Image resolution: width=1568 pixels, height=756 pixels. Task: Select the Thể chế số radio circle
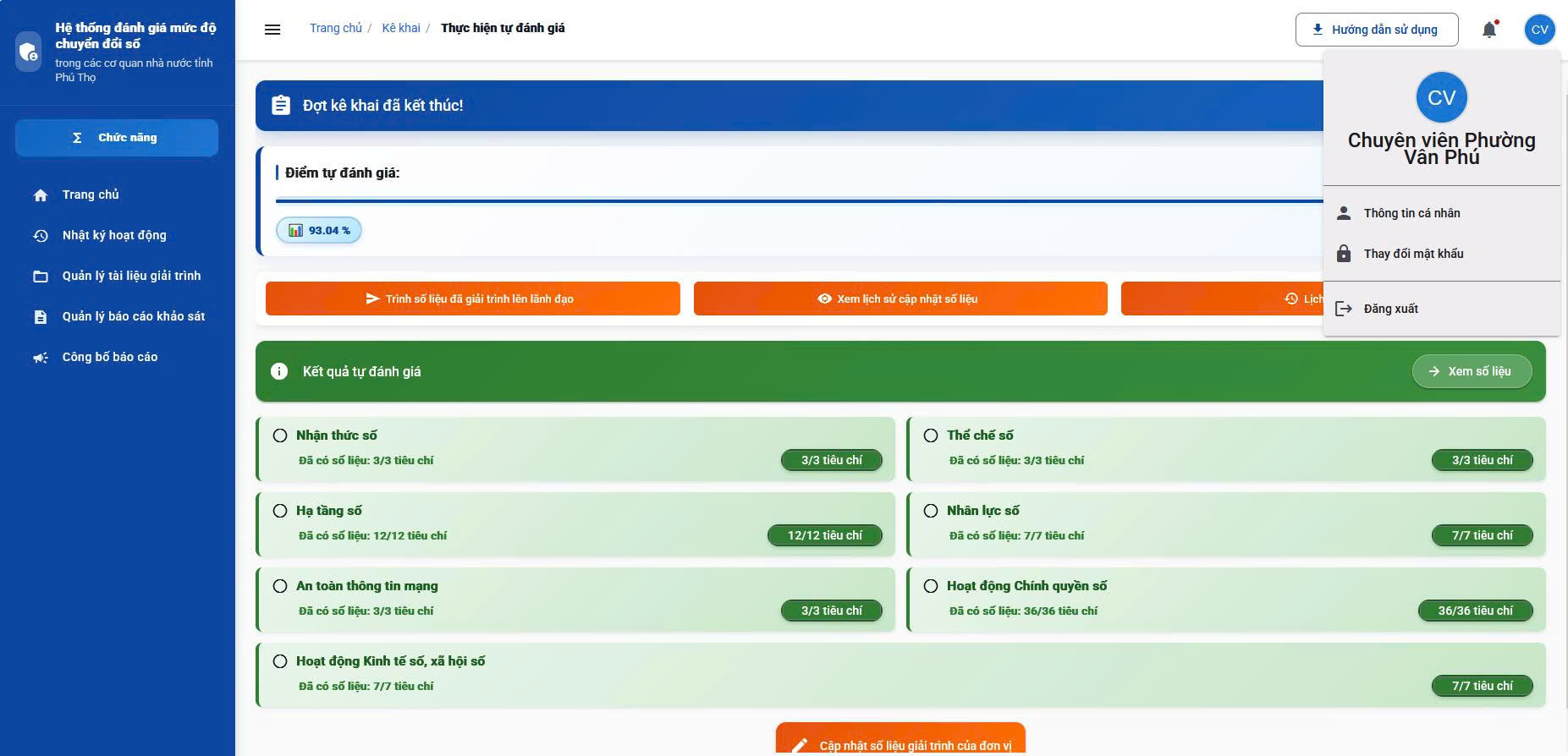pyautogui.click(x=931, y=436)
